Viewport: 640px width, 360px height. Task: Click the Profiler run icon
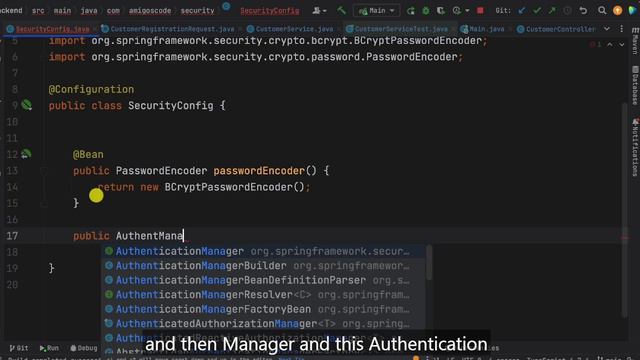(x=456, y=11)
